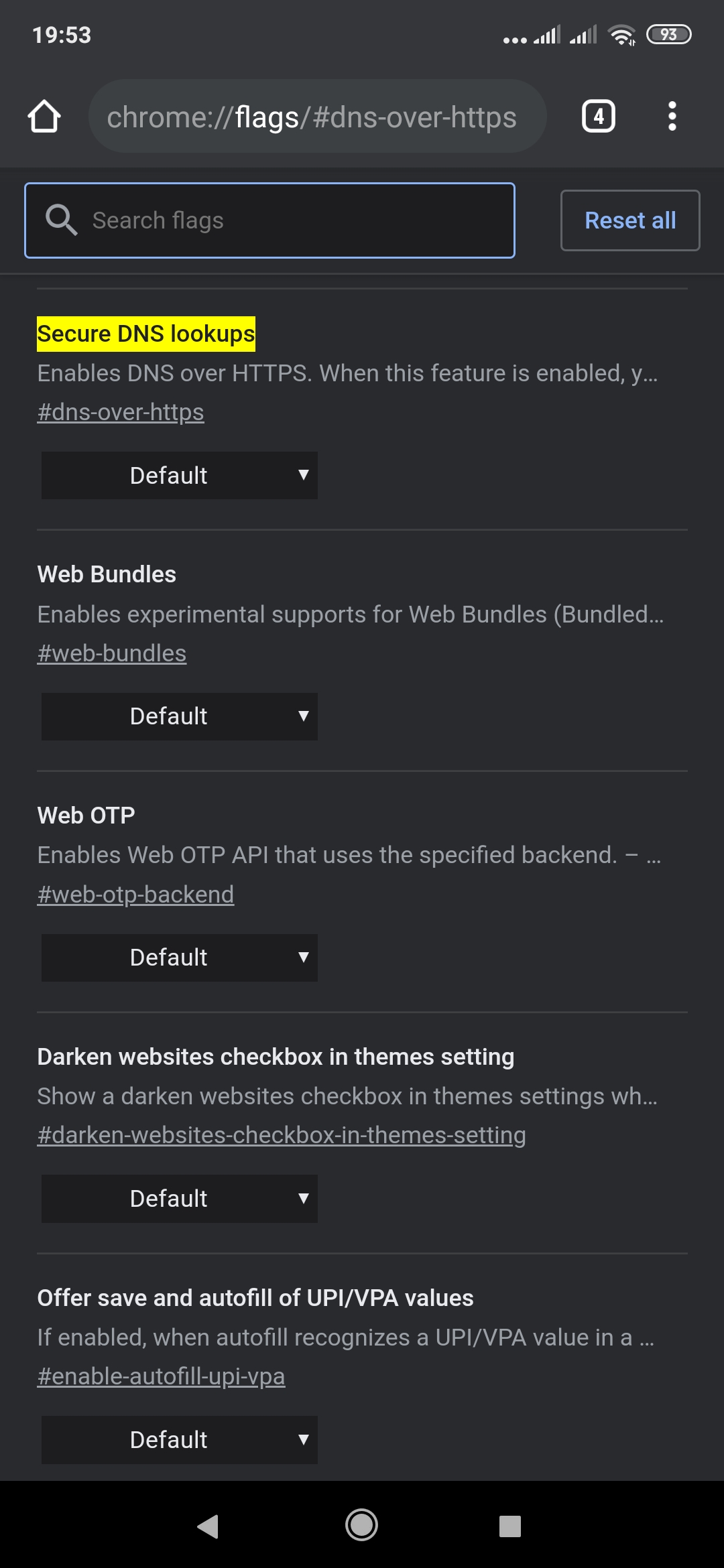
Task: Tap the battery indicator in status bar
Action: pos(668,35)
